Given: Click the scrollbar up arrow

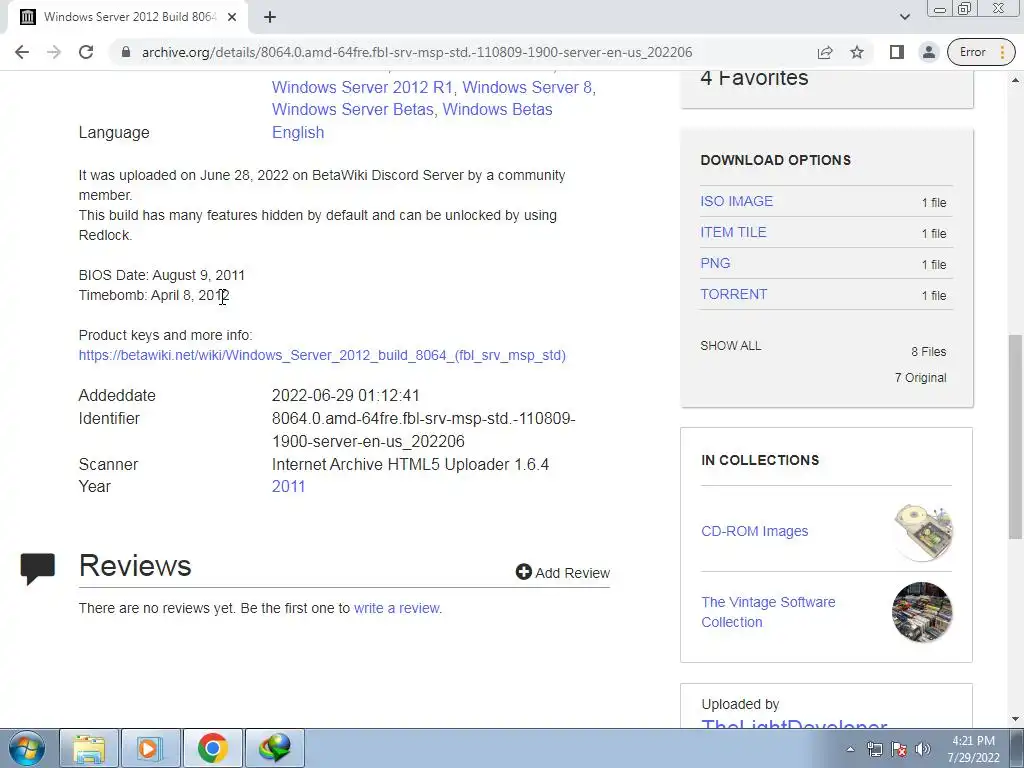Looking at the screenshot, I should coord(1015,80).
